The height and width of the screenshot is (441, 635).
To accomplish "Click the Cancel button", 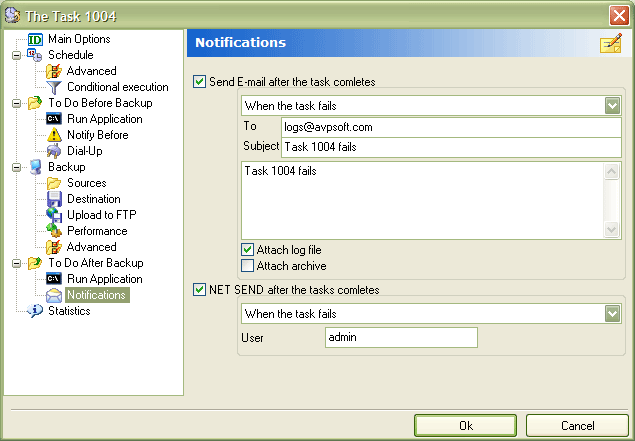I will [x=577, y=426].
